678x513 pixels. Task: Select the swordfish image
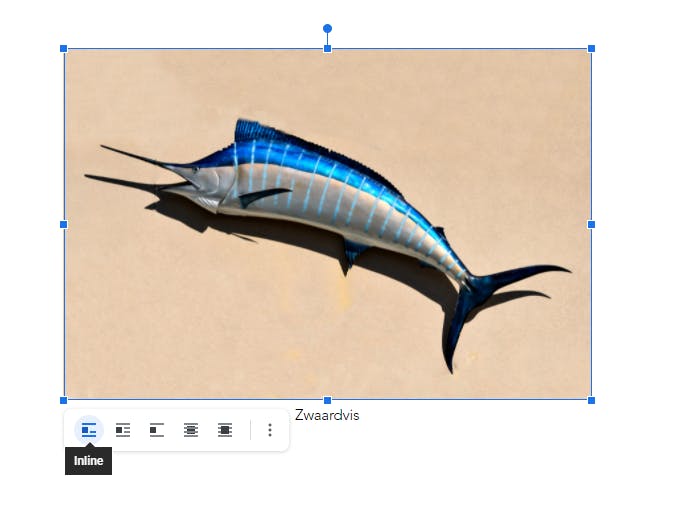(x=327, y=224)
